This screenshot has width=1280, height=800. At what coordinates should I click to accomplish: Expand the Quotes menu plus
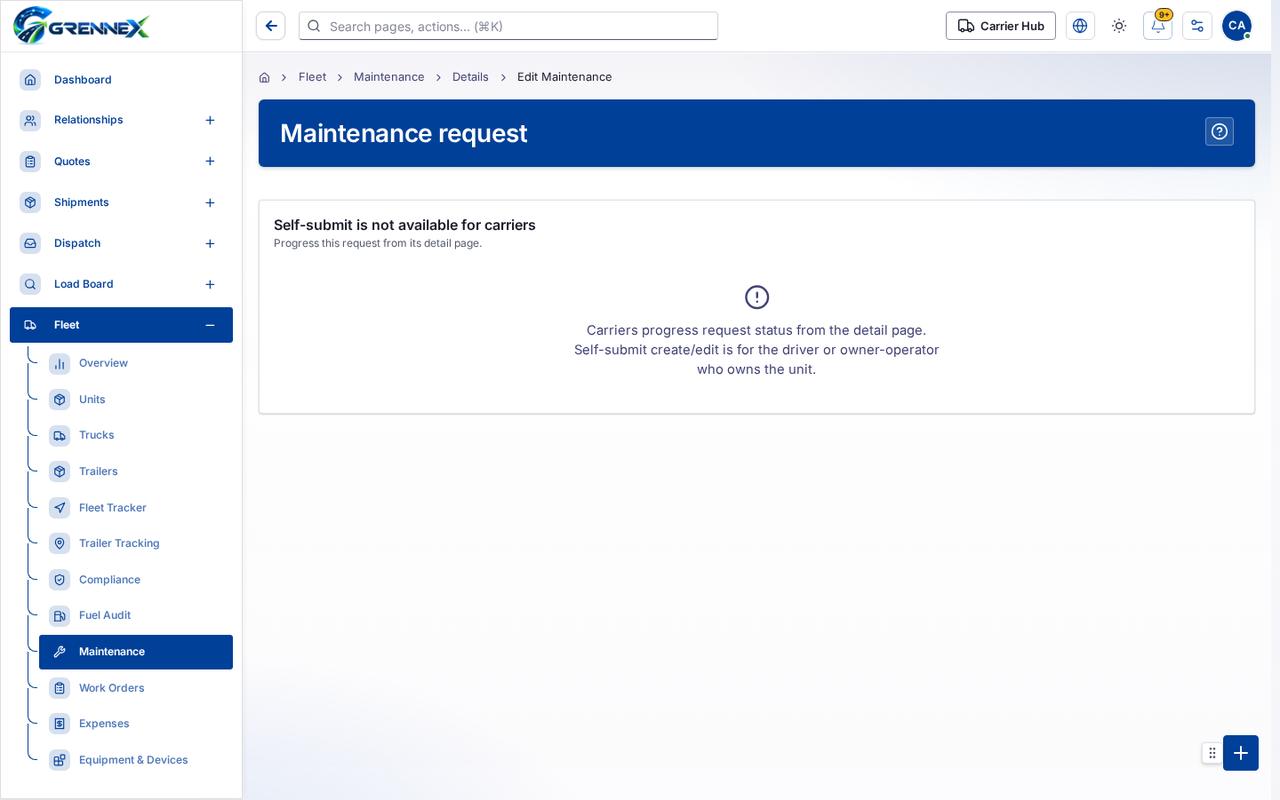point(210,161)
